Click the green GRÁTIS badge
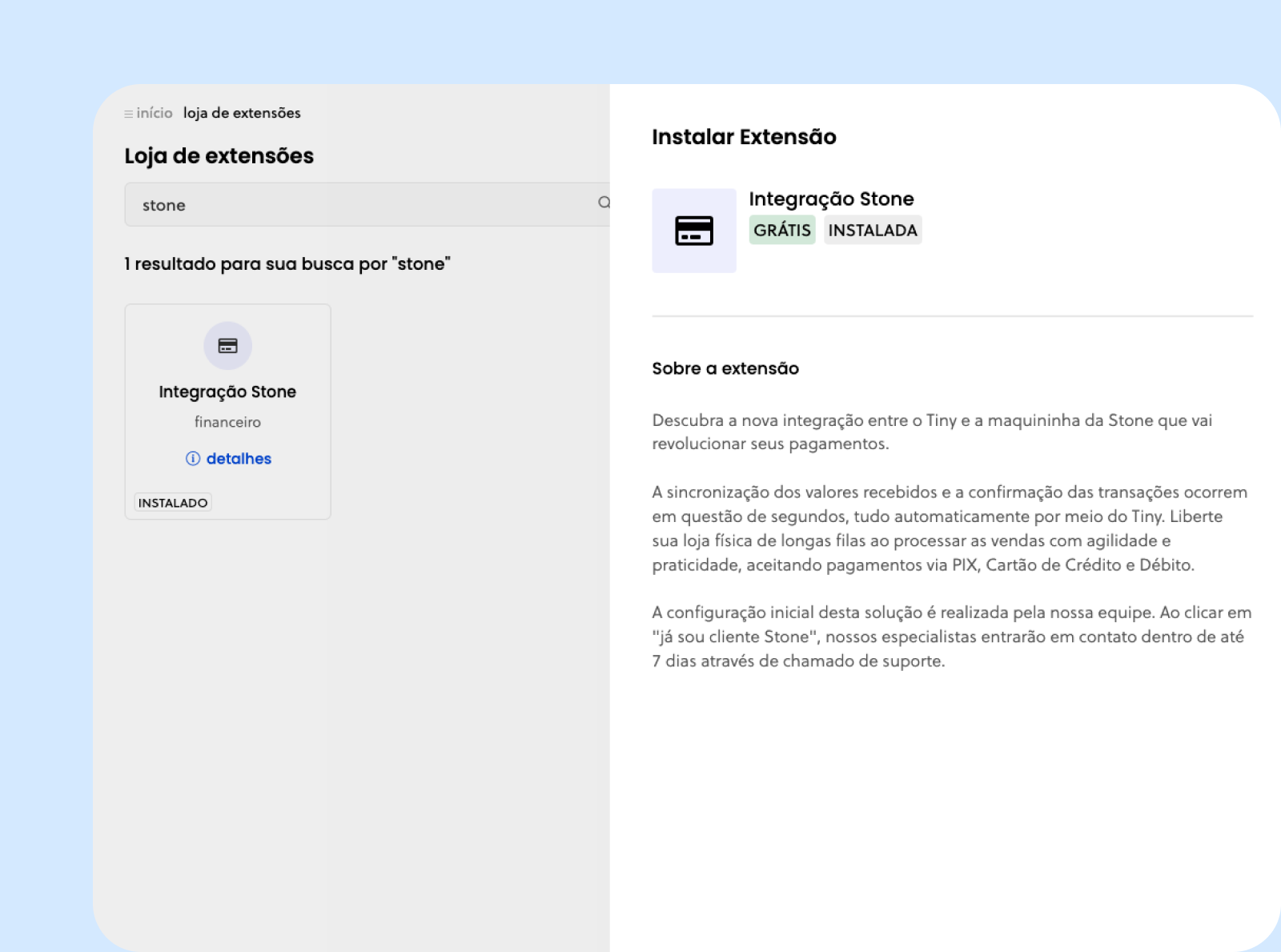 coord(782,231)
